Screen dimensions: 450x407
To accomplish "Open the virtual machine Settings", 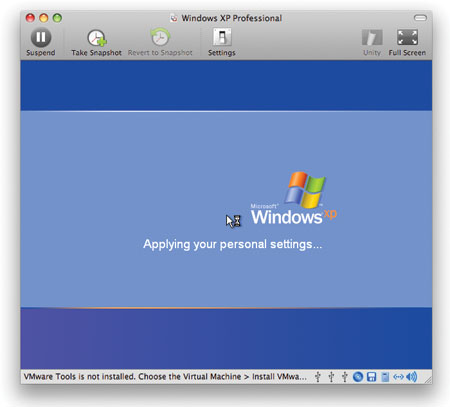I will pos(222,42).
